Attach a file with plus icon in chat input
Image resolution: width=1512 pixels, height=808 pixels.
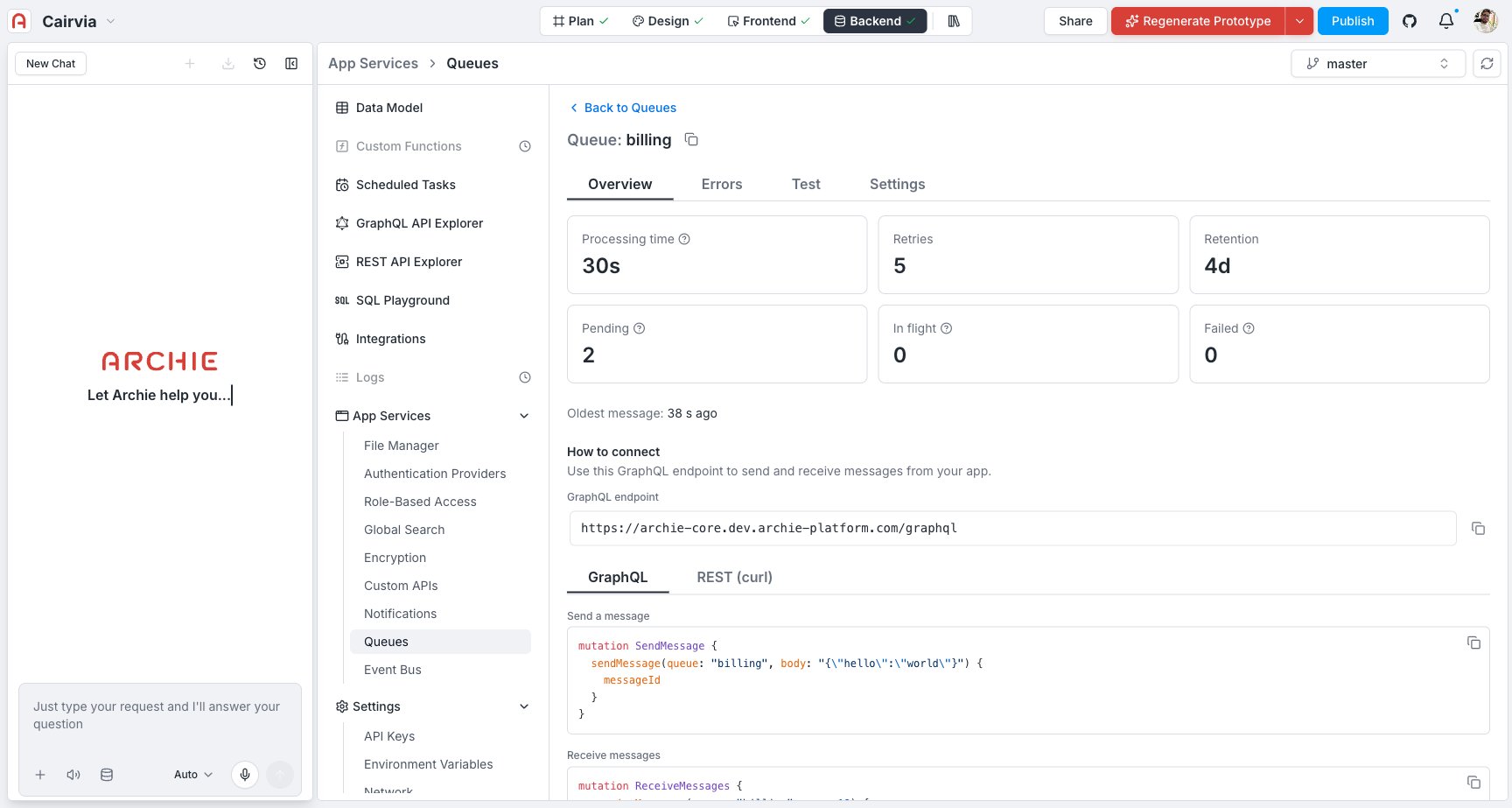coord(40,775)
